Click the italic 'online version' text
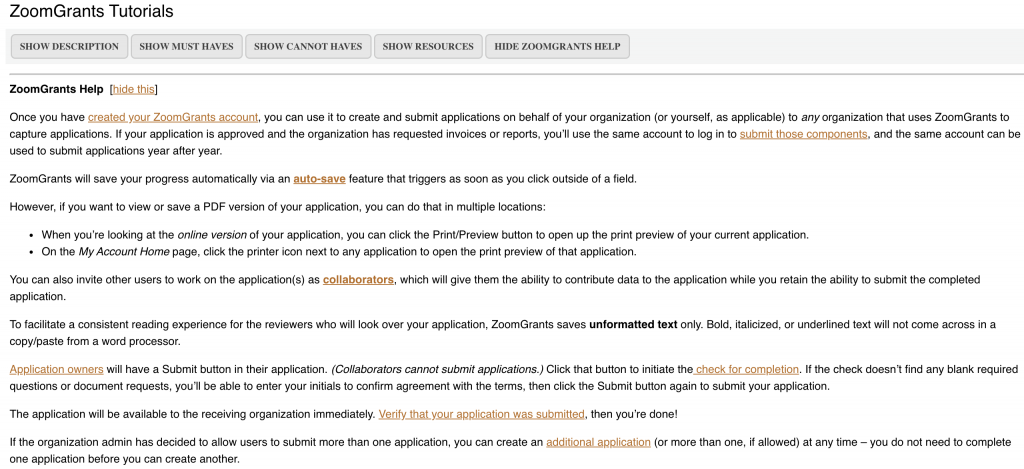This screenshot has height=469, width=1024. point(212,235)
